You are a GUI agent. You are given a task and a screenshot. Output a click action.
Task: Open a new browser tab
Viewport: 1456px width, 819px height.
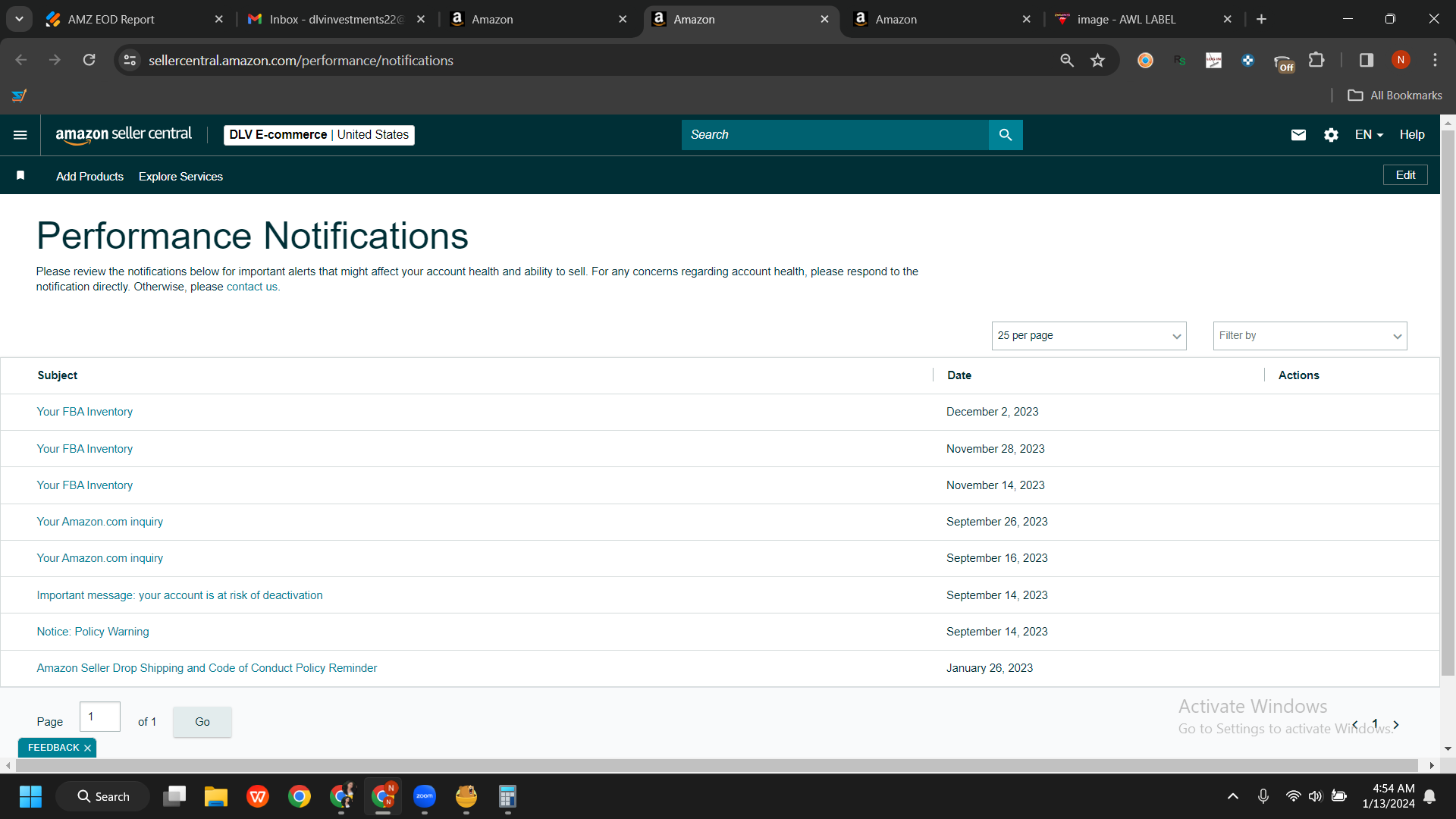1261,19
